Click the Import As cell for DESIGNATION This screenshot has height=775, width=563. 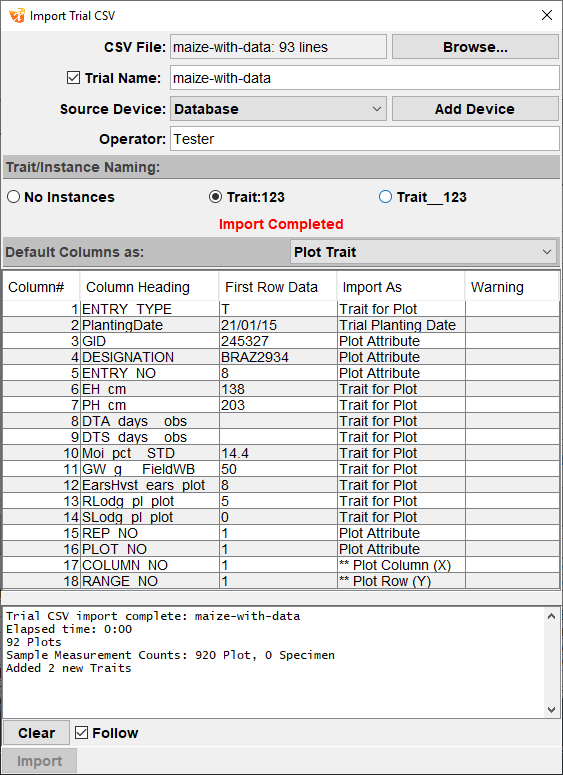tap(401, 357)
